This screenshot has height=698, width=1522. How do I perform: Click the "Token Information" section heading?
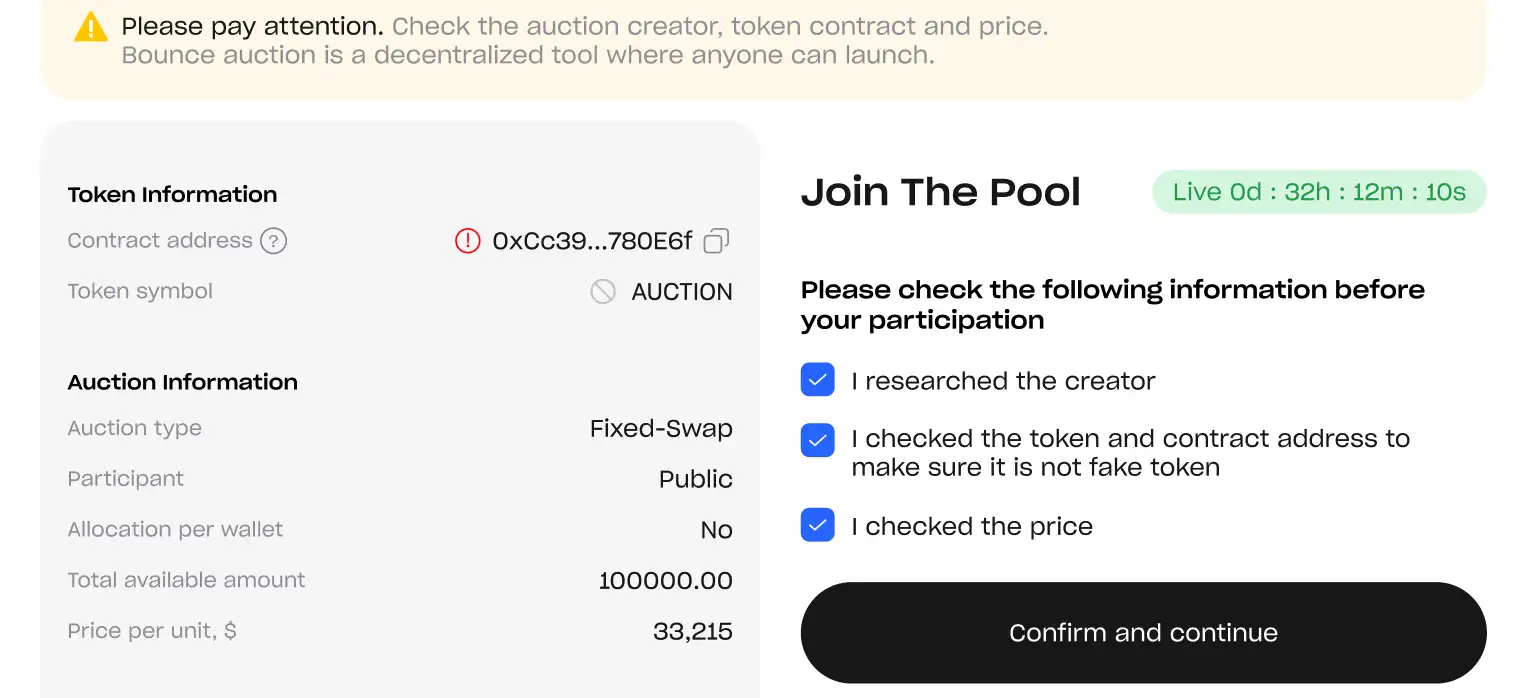[172, 195]
